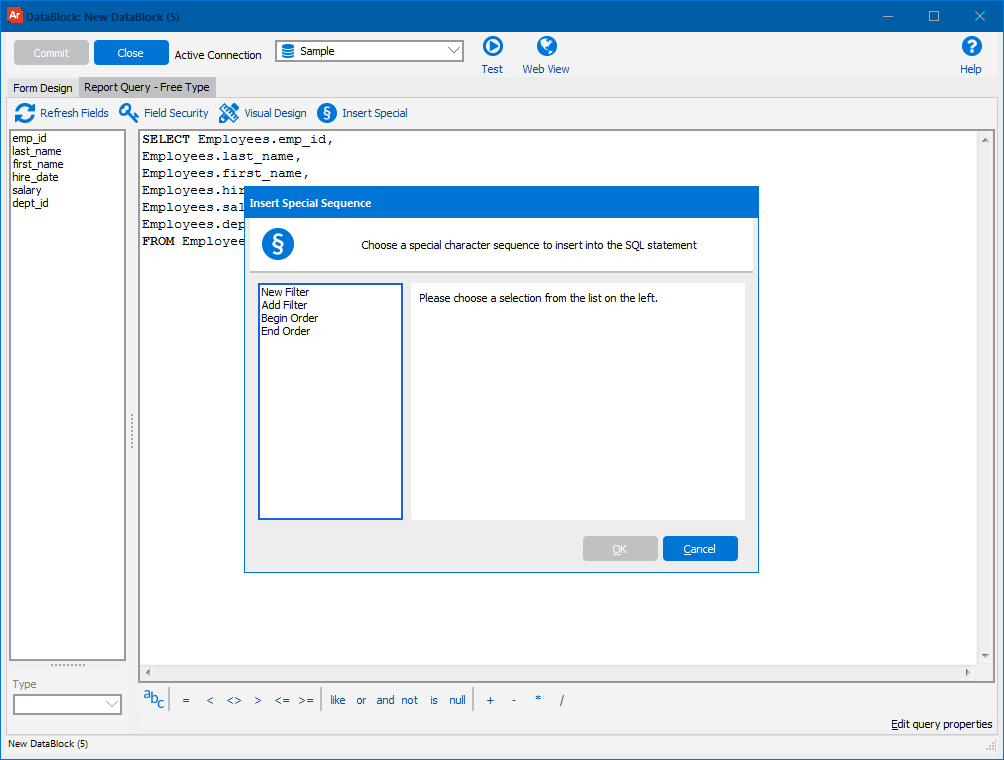Click the abc text literal icon

[154, 699]
